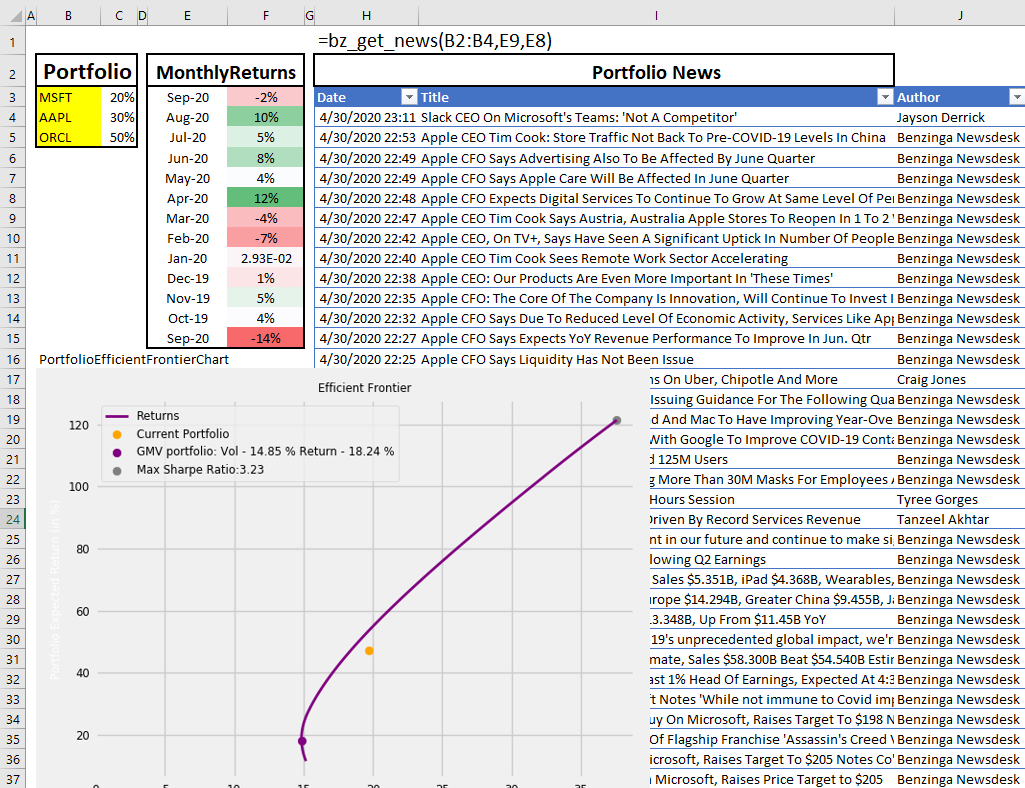1025x788 pixels.
Task: Select the -14% return cell
Action: (265, 338)
